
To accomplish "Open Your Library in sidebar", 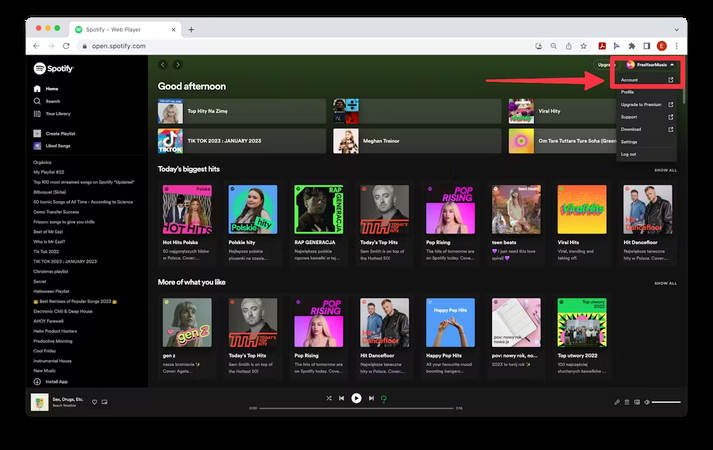I will click(52, 114).
